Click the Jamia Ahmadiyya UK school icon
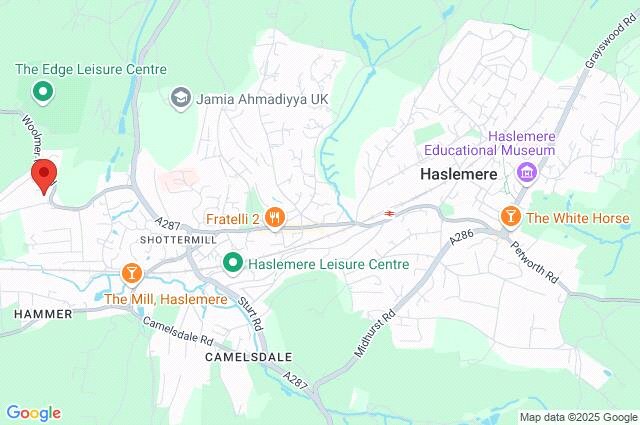This screenshot has width=640, height=425. [x=180, y=99]
